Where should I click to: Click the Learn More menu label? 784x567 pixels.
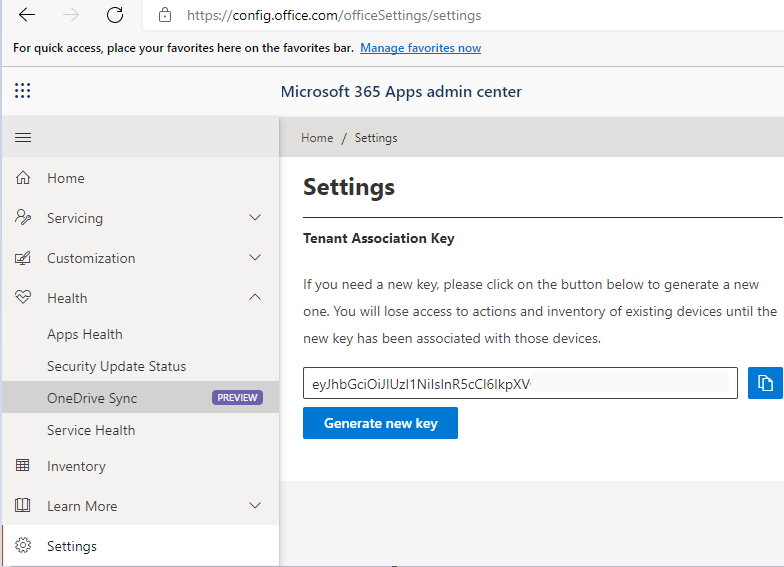[x=82, y=506]
